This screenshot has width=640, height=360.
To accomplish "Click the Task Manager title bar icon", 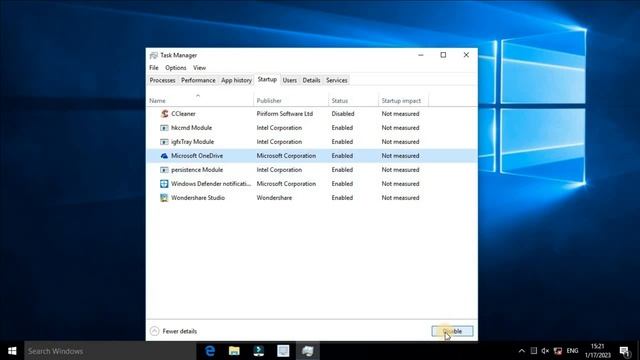I will [153, 55].
